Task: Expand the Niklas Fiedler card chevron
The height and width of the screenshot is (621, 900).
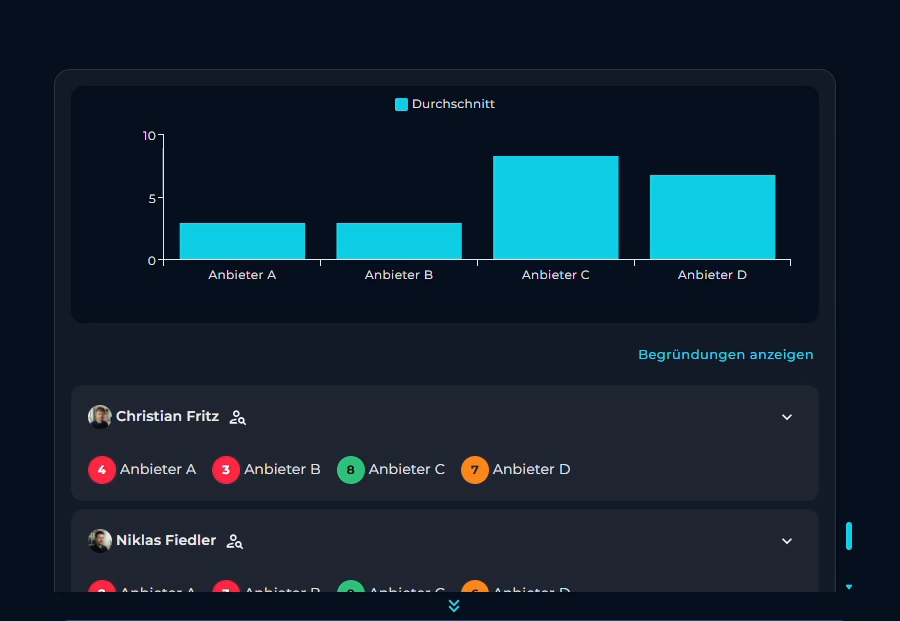Action: [787, 541]
